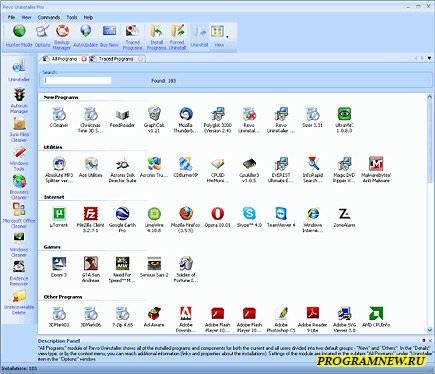Viewport: 435px width, 374px height.
Task: Open Evidence Remover in the sidebar
Action: (x=19, y=274)
